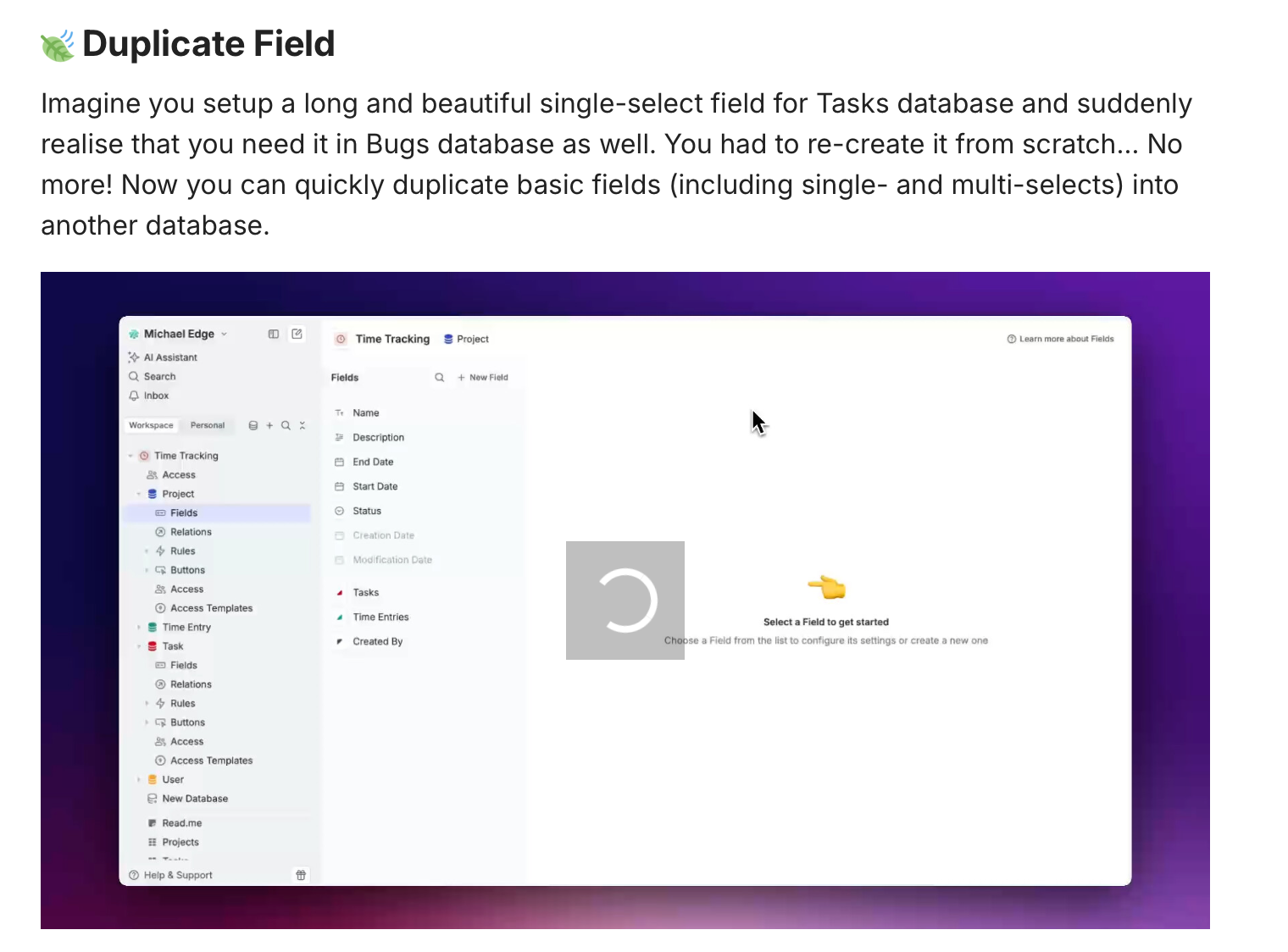
Task: Switch to the Personal tab
Action: pos(208,425)
